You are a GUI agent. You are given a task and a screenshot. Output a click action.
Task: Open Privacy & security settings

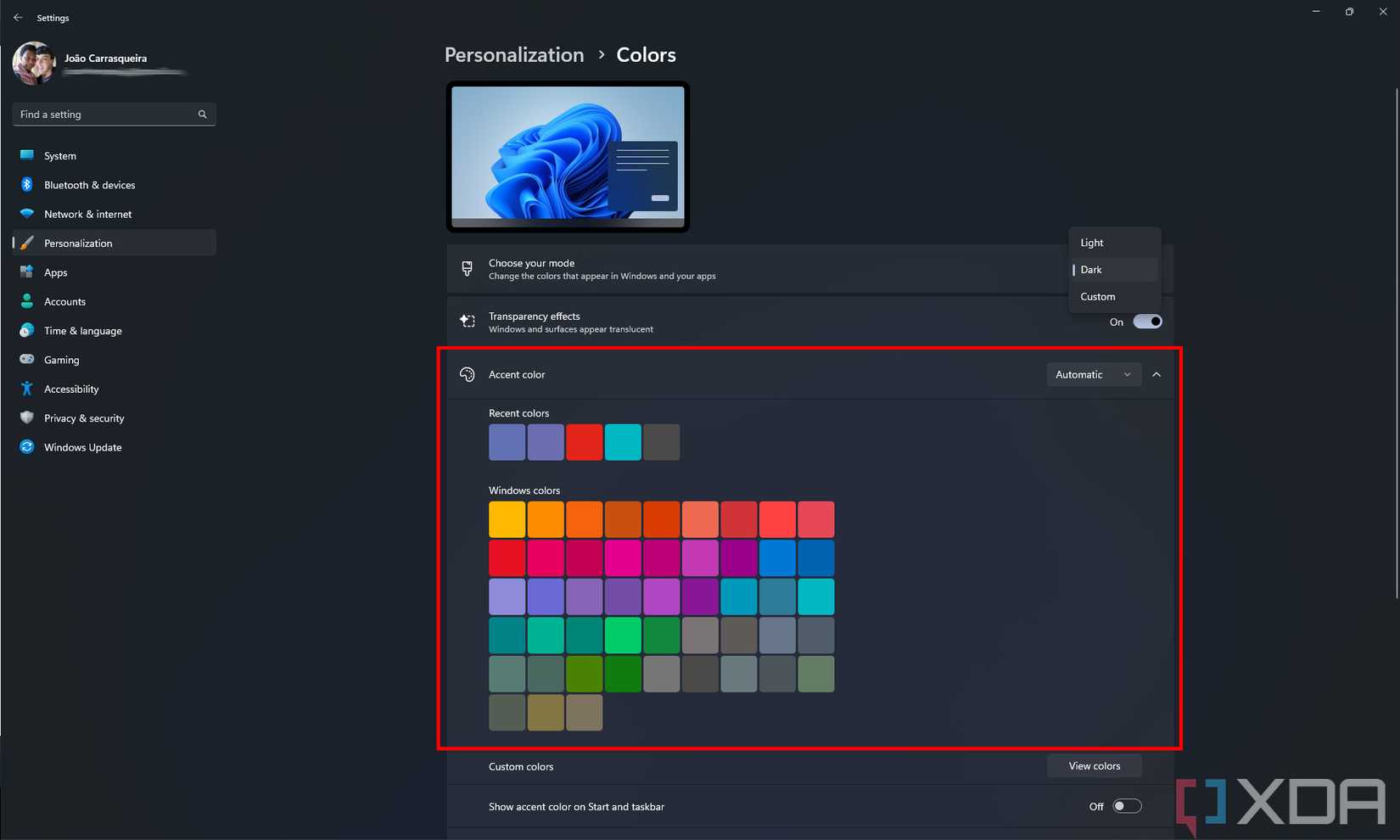(x=83, y=417)
